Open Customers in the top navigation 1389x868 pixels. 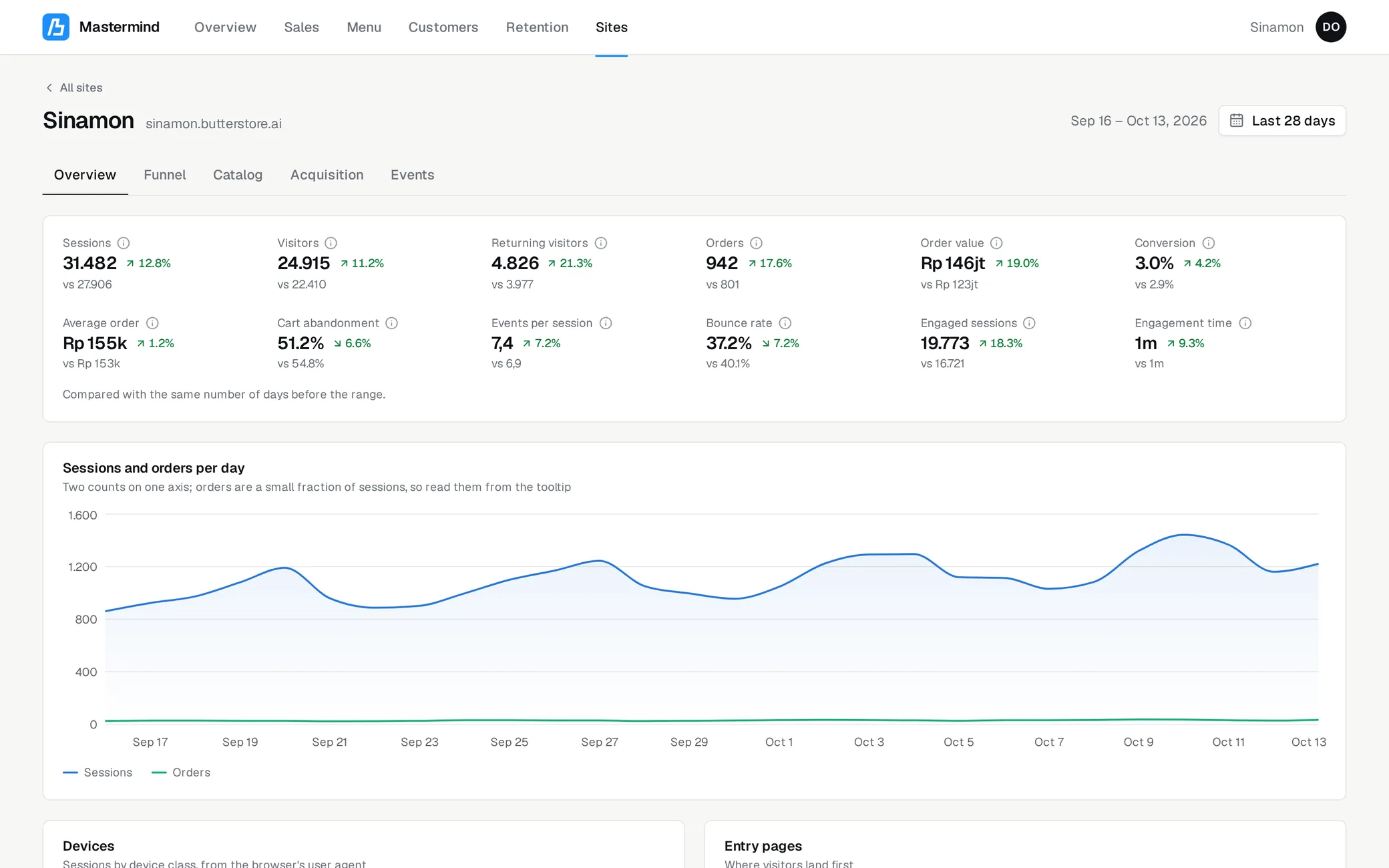[x=443, y=27]
